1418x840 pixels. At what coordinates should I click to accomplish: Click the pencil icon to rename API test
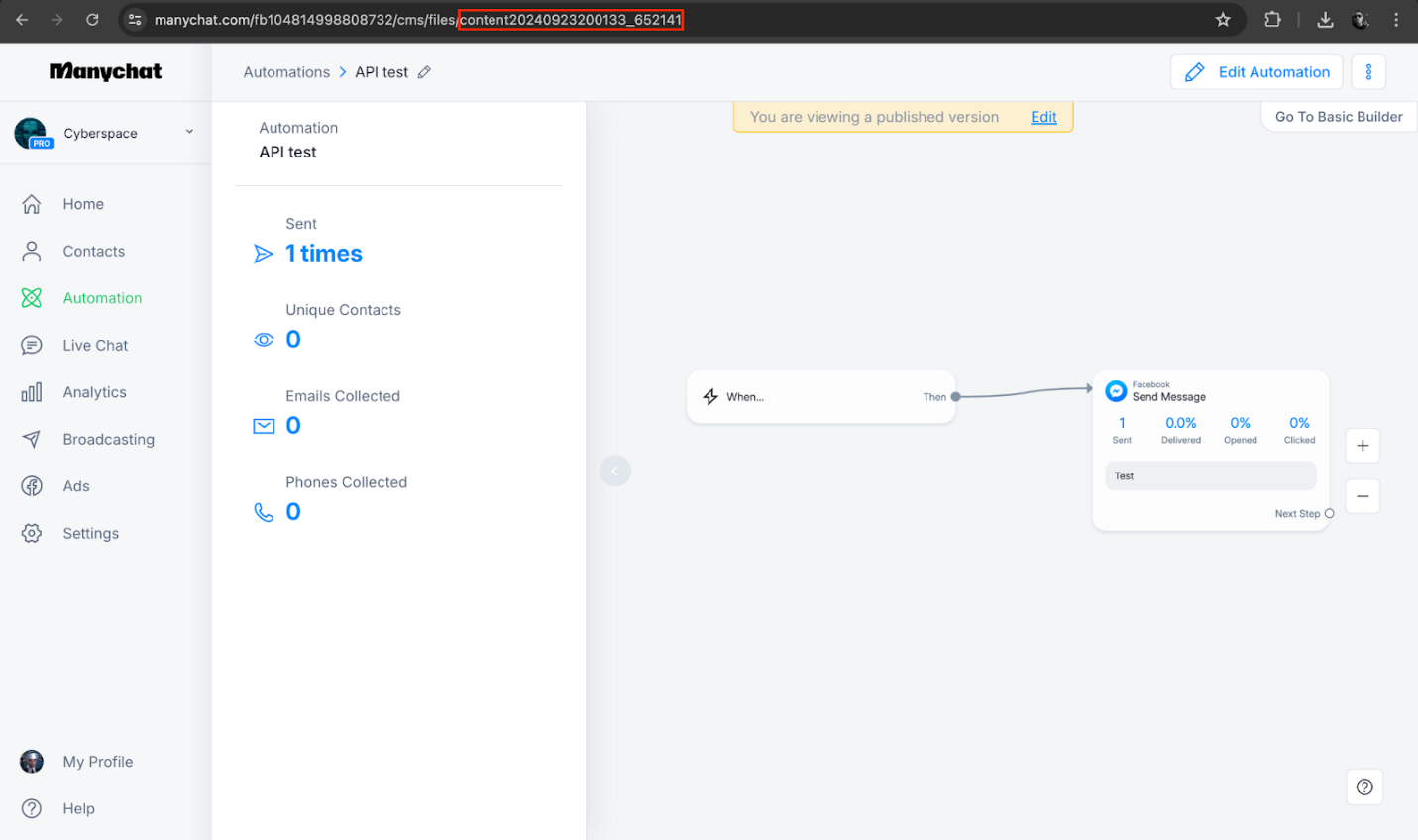click(x=424, y=72)
